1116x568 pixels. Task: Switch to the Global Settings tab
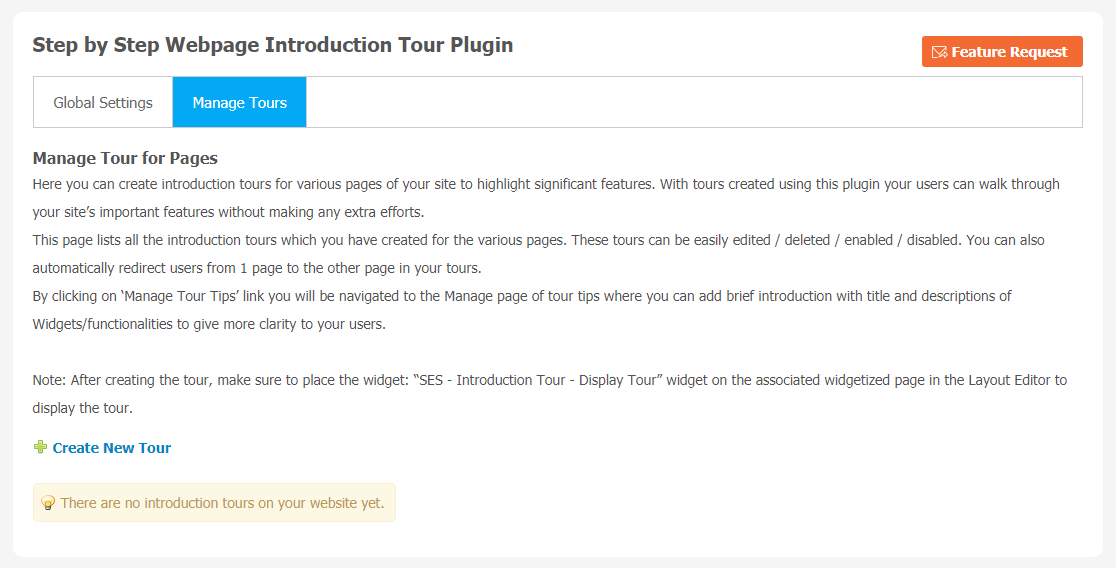[103, 102]
